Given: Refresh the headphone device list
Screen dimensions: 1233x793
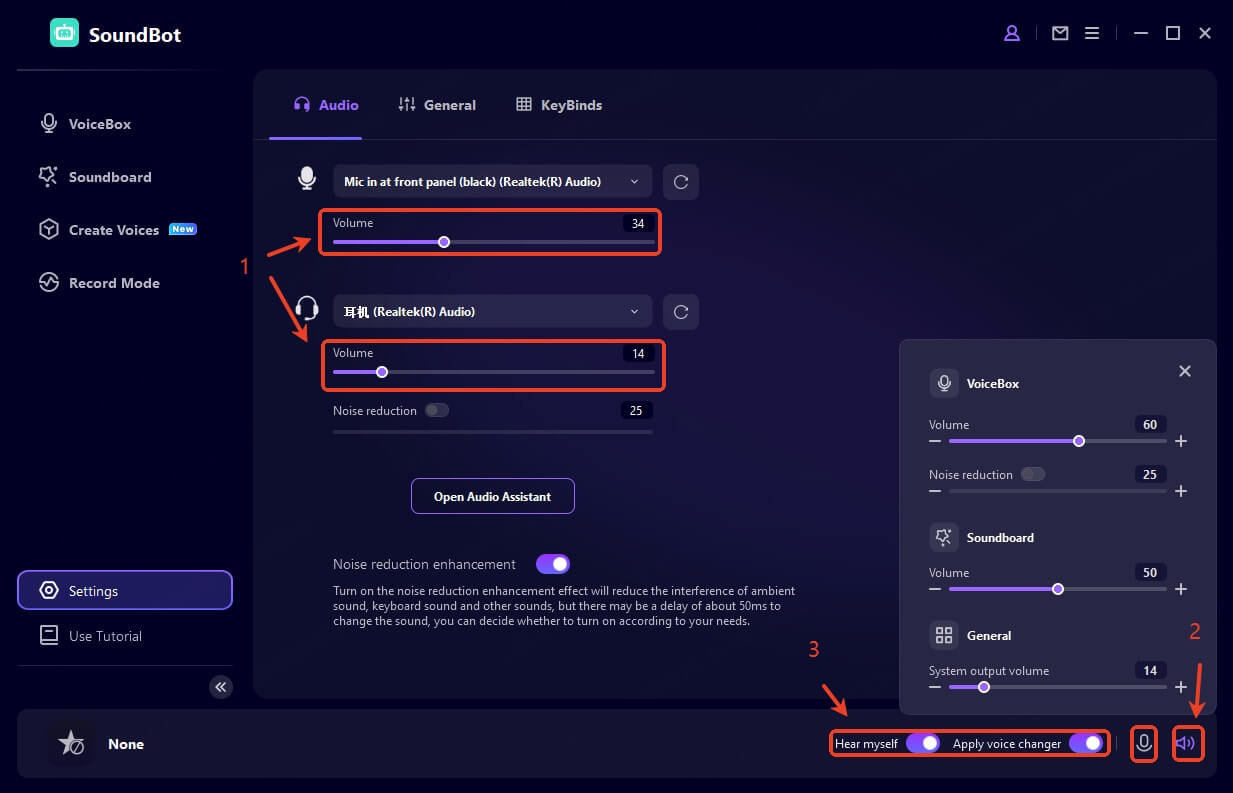Looking at the screenshot, I should click(681, 312).
